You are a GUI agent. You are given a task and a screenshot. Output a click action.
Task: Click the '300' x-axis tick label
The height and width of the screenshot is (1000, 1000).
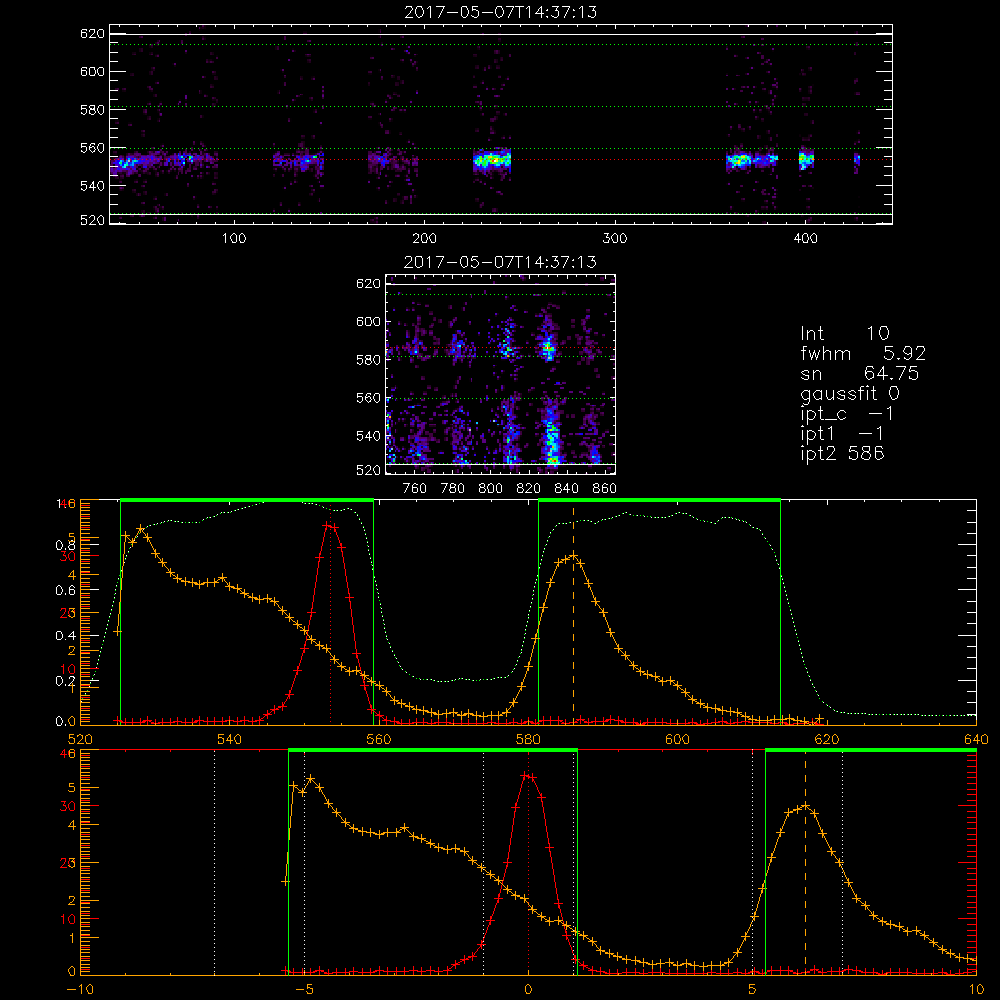click(x=615, y=239)
